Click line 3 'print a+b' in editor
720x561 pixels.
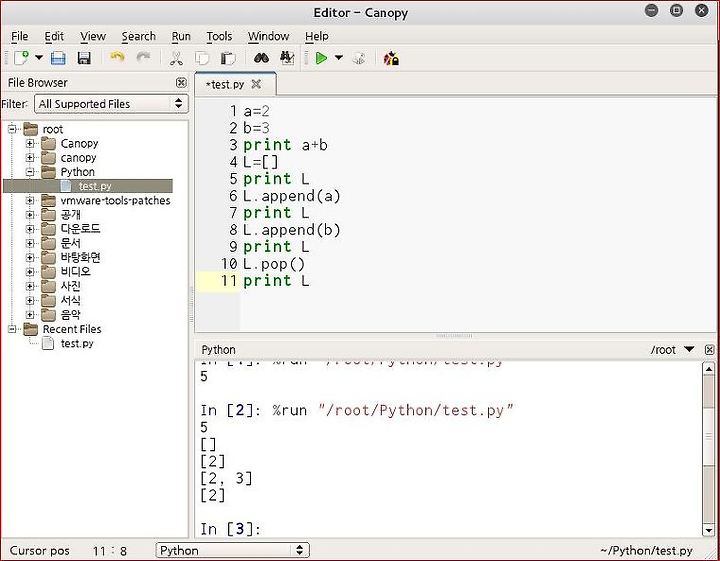click(x=286, y=145)
